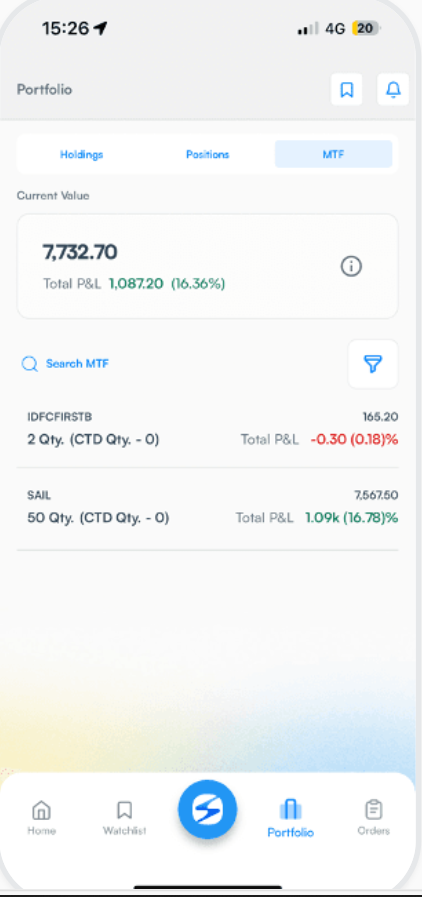This screenshot has width=422, height=897.
Task: Open Watchlist from bottom navigation
Action: point(124,818)
